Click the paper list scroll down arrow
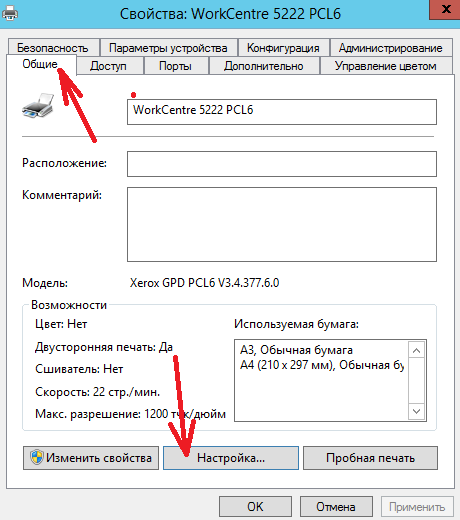Screen dimensions: 460x520 point(416,411)
